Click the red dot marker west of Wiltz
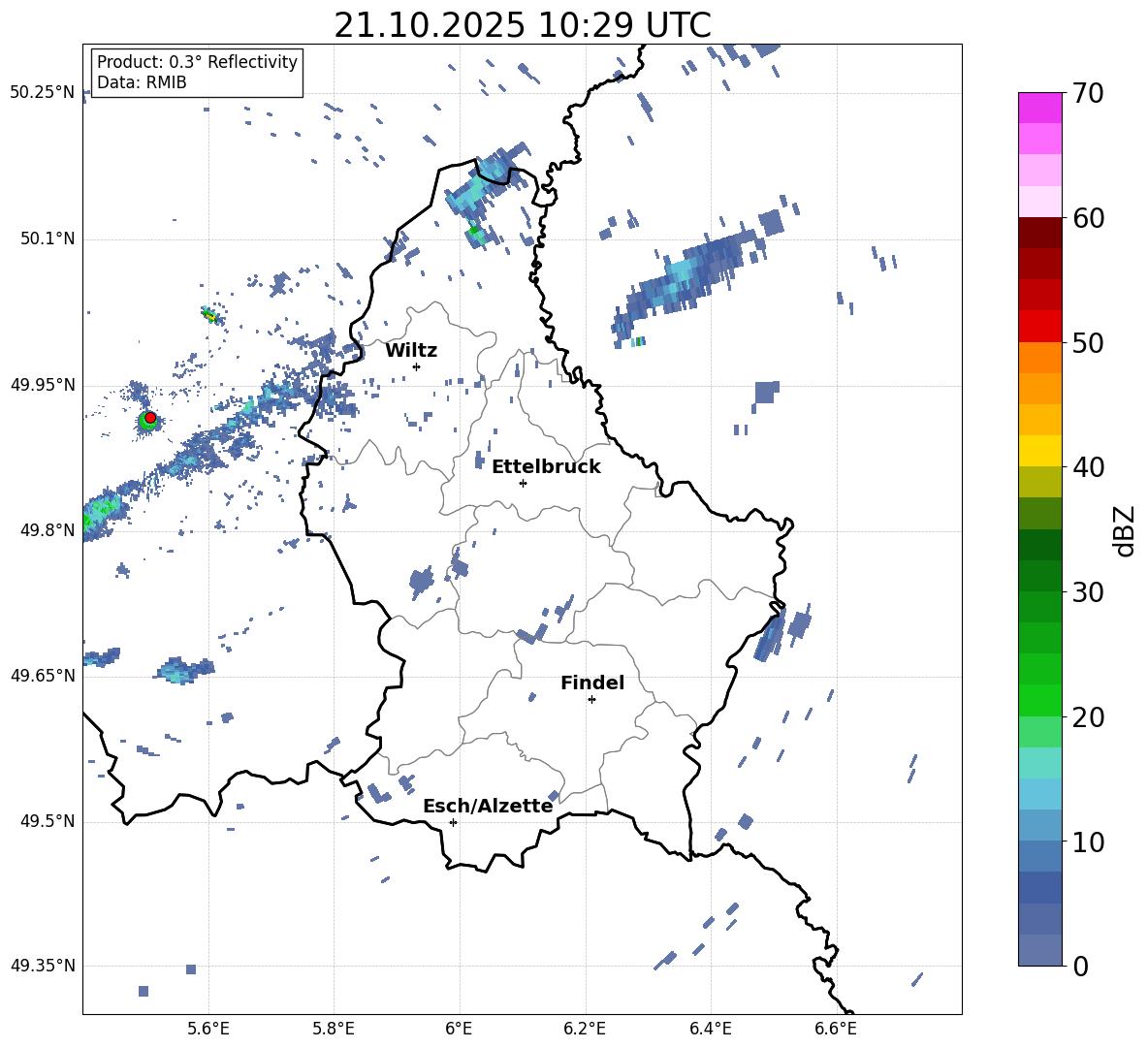 (150, 418)
